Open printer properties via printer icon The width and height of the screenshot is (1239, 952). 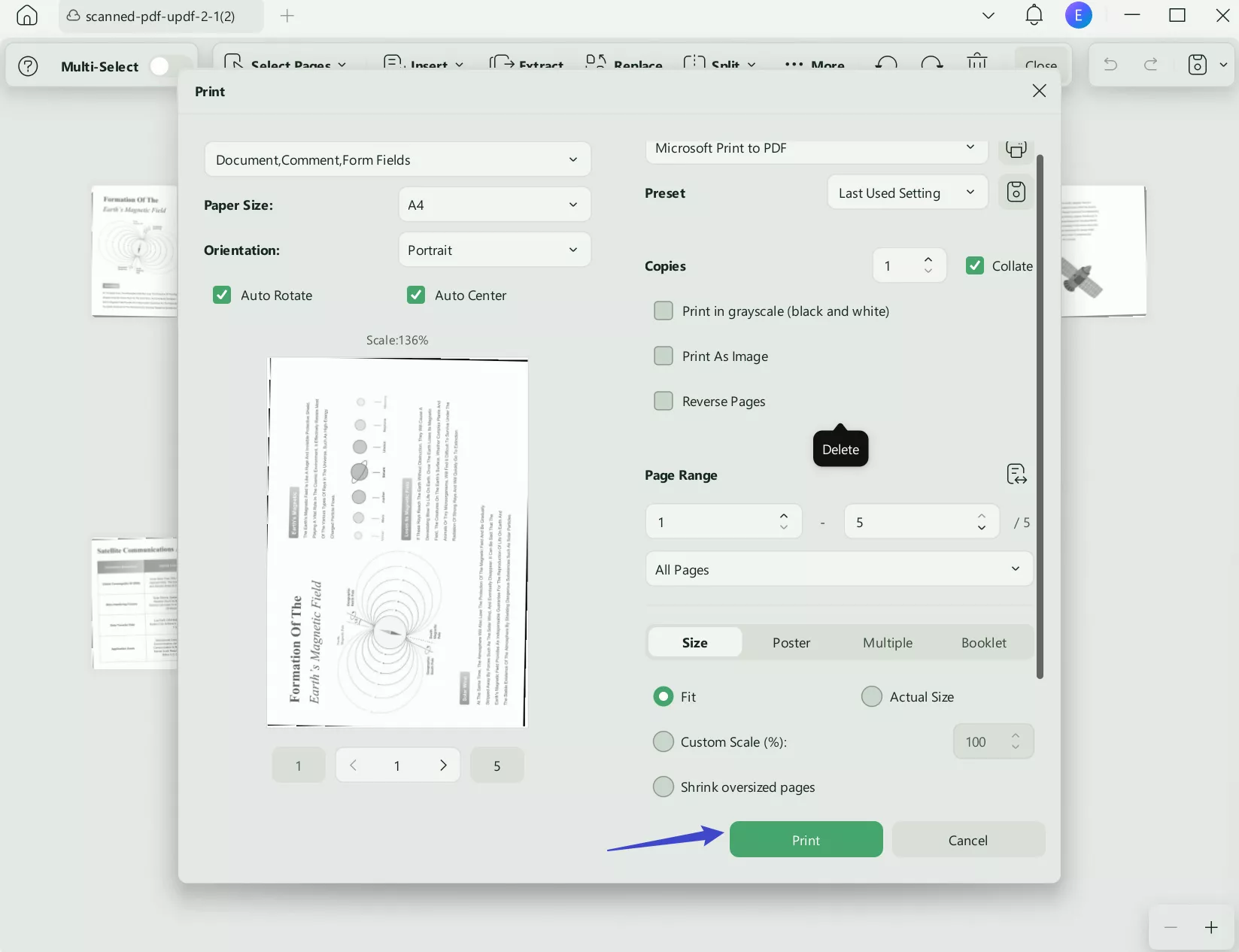[x=1016, y=149]
